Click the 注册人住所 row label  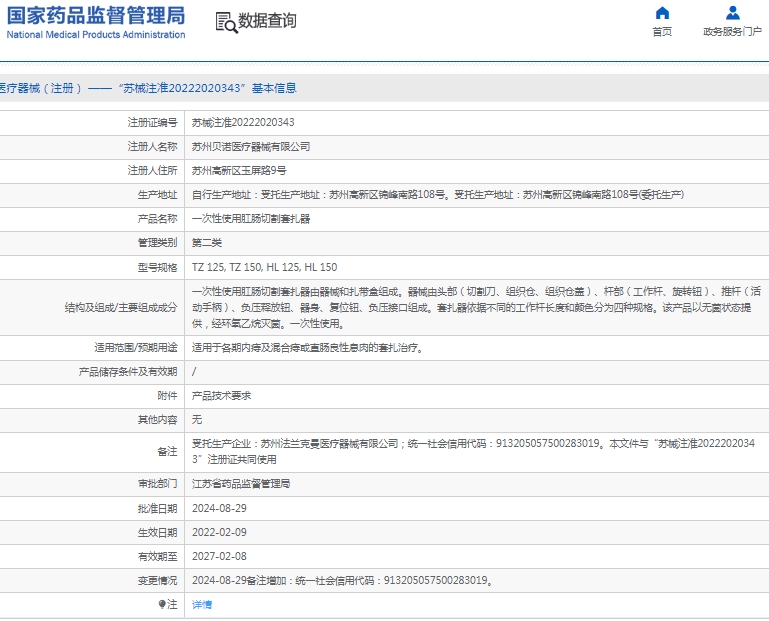(x=153, y=170)
